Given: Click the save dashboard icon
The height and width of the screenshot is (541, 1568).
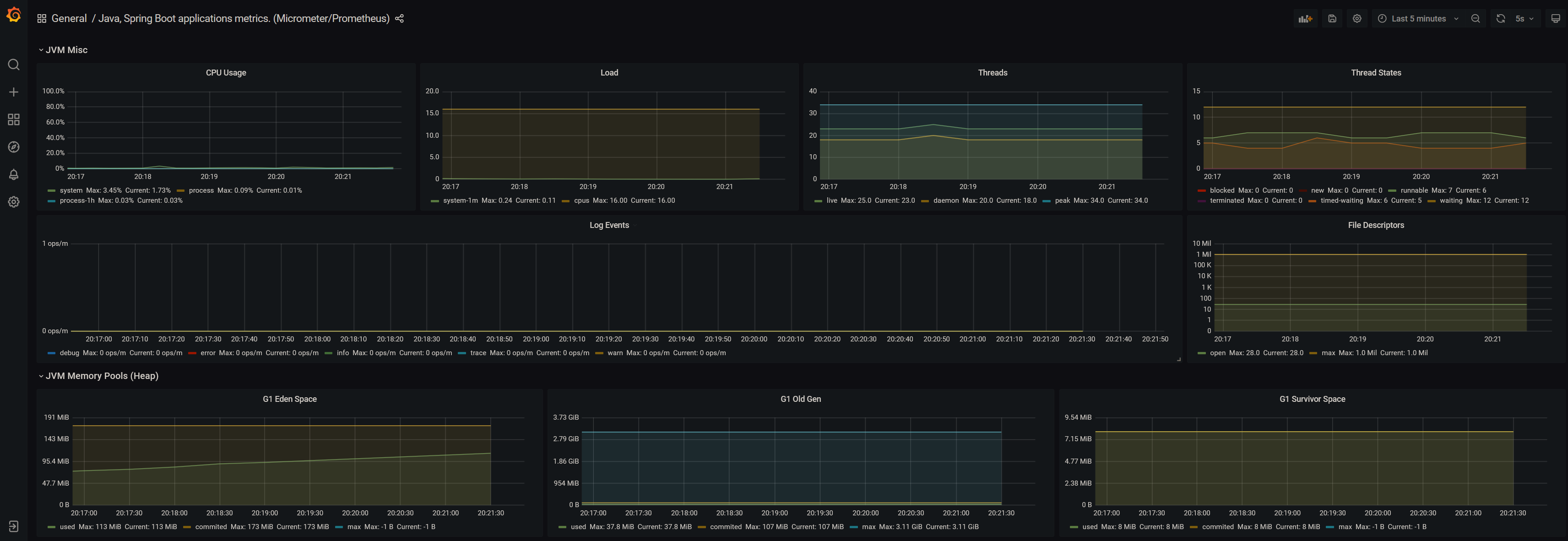Looking at the screenshot, I should [x=1332, y=19].
